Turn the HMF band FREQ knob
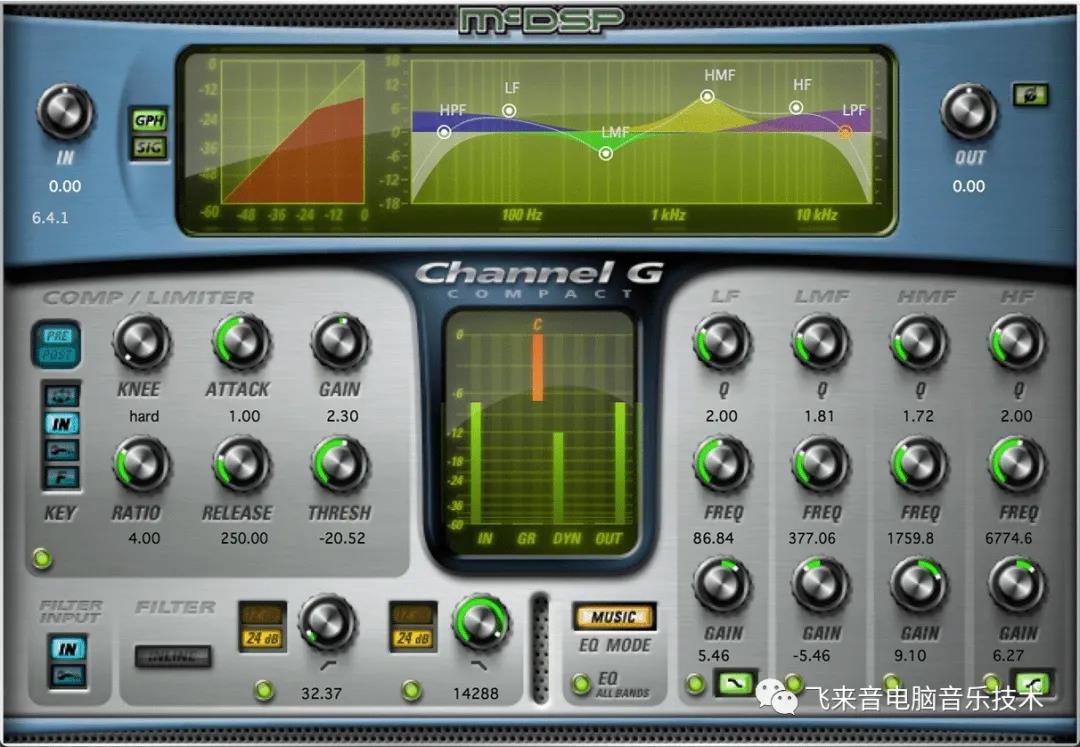 tap(919, 464)
